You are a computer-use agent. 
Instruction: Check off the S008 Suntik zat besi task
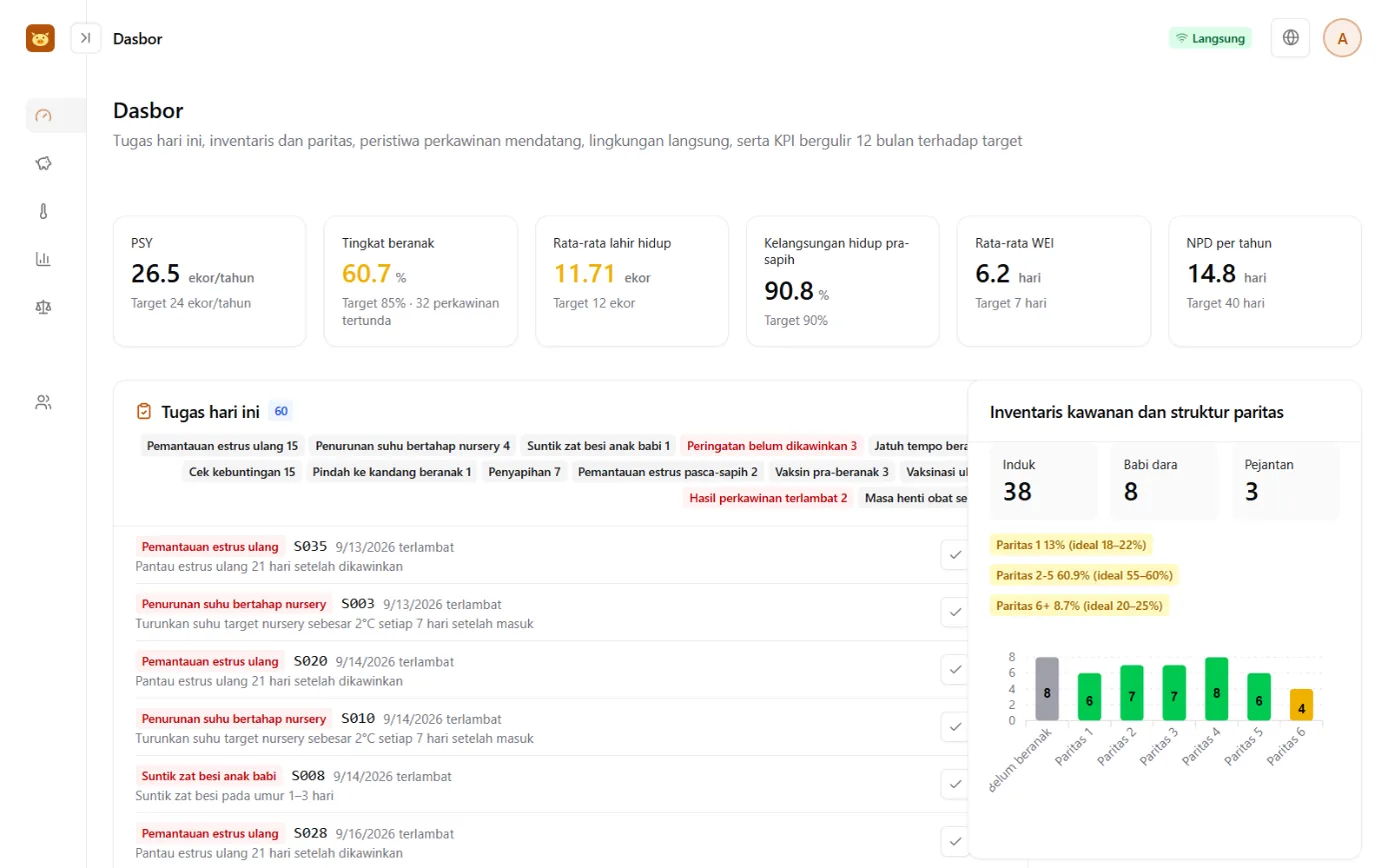tap(954, 784)
